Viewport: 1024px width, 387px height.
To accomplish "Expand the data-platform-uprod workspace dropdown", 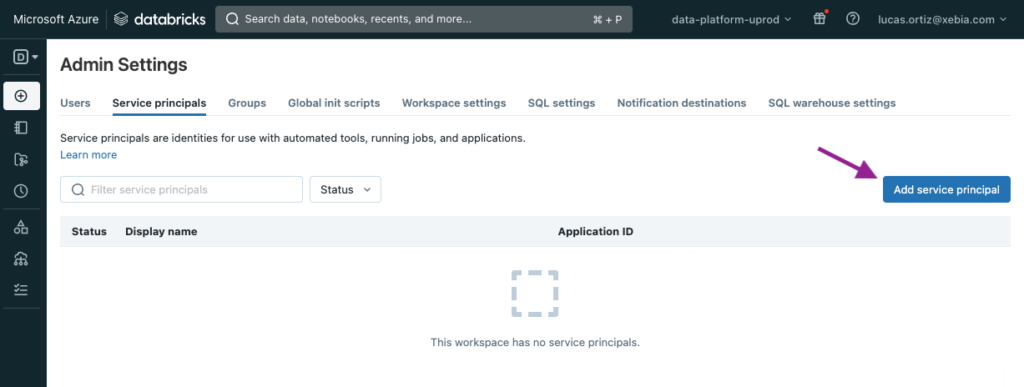I will (x=731, y=20).
